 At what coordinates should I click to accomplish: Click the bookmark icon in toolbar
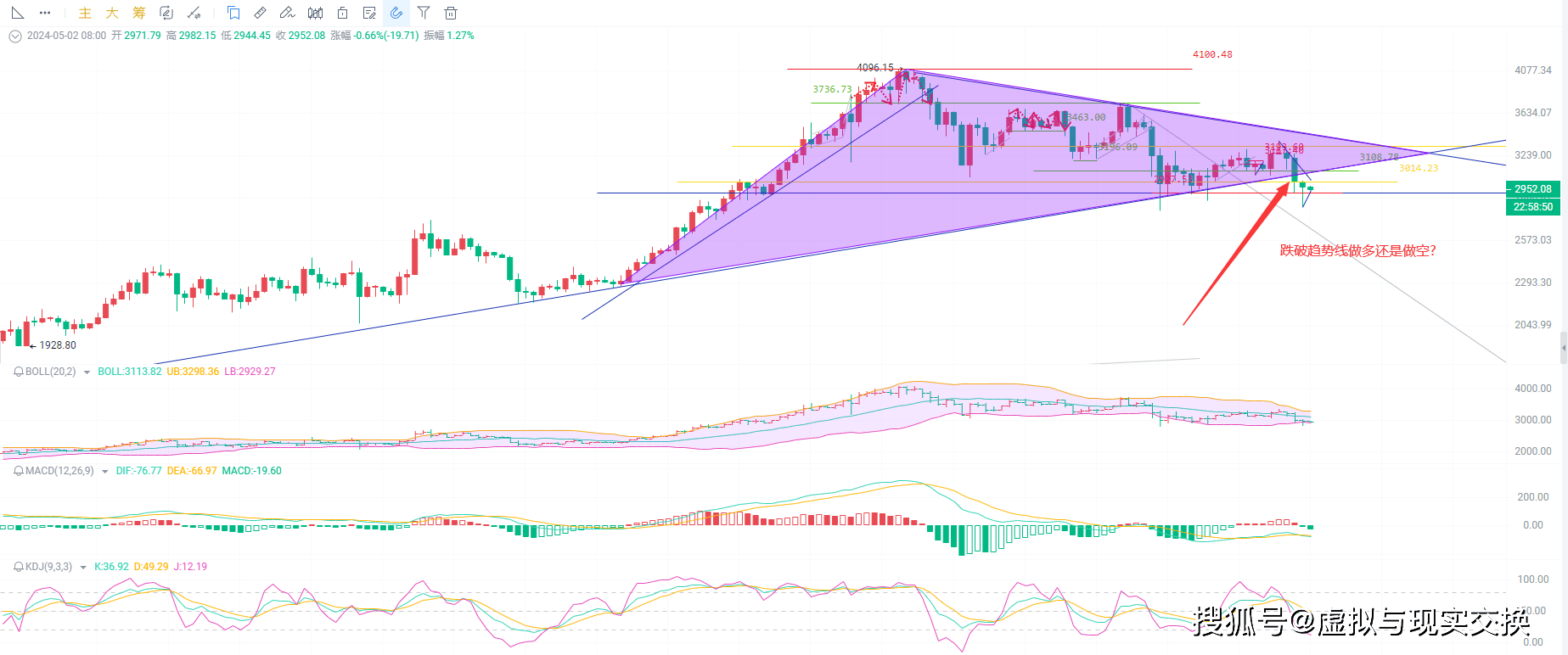(x=233, y=13)
